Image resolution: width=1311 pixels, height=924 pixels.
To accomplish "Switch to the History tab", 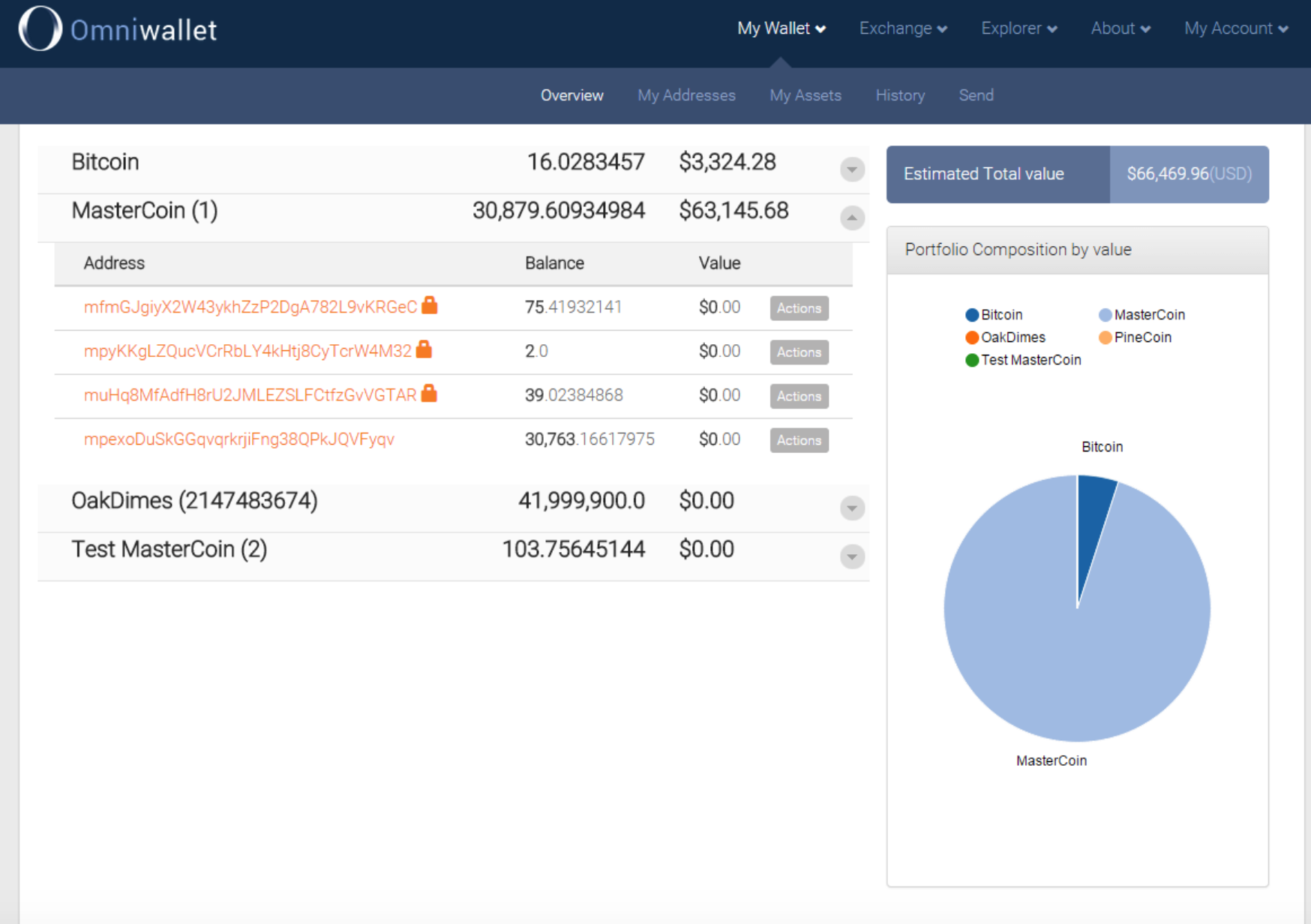I will pyautogui.click(x=900, y=95).
